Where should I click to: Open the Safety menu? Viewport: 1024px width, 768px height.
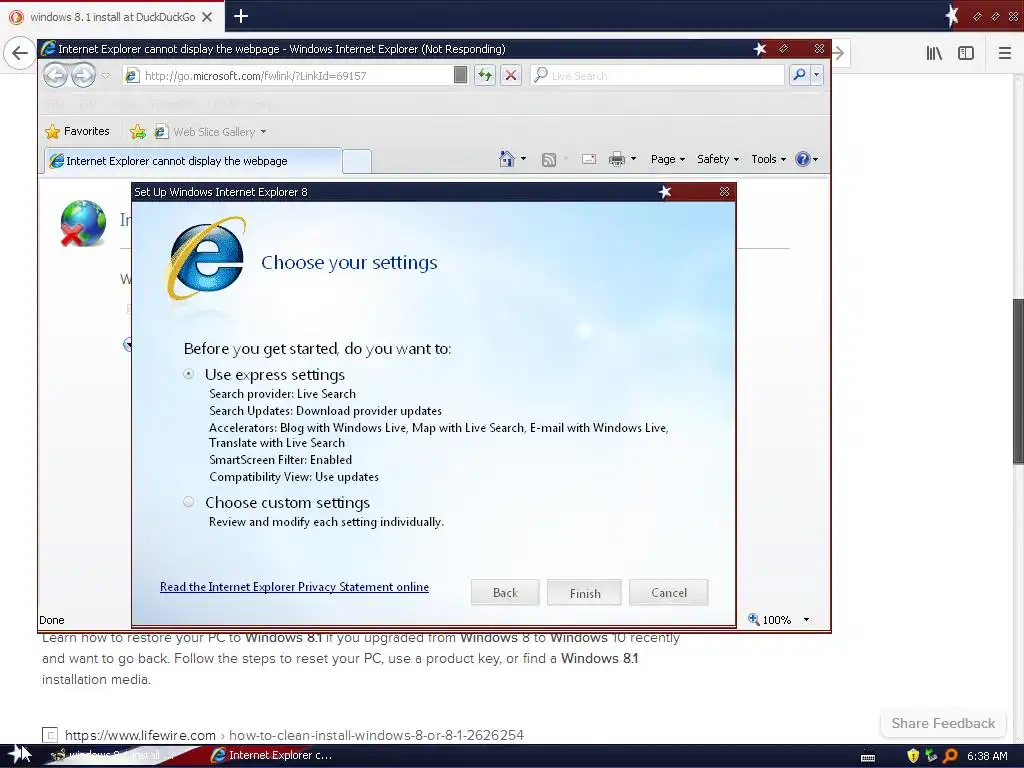click(718, 159)
